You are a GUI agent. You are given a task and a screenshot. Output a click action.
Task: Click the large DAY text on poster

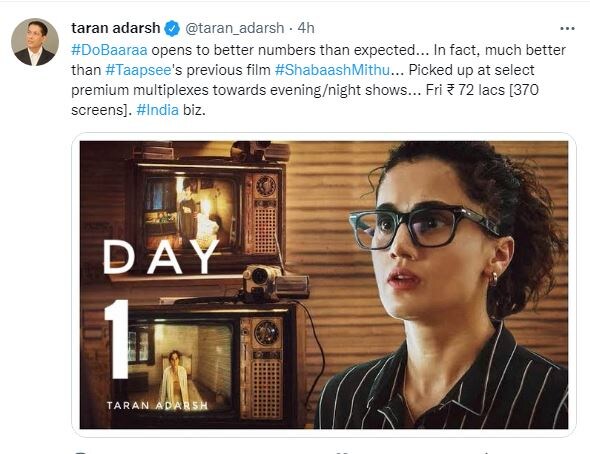tap(161, 257)
